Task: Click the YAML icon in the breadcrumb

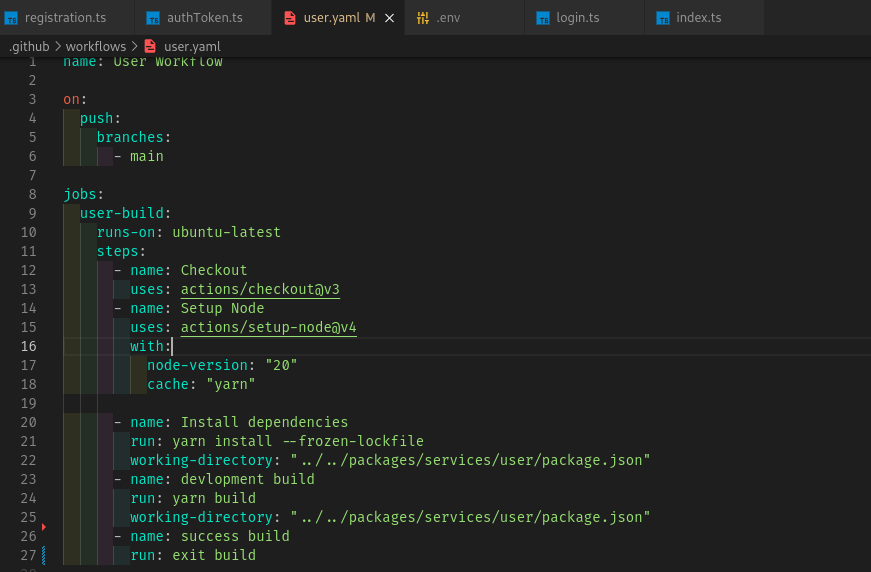Action: tap(150, 46)
